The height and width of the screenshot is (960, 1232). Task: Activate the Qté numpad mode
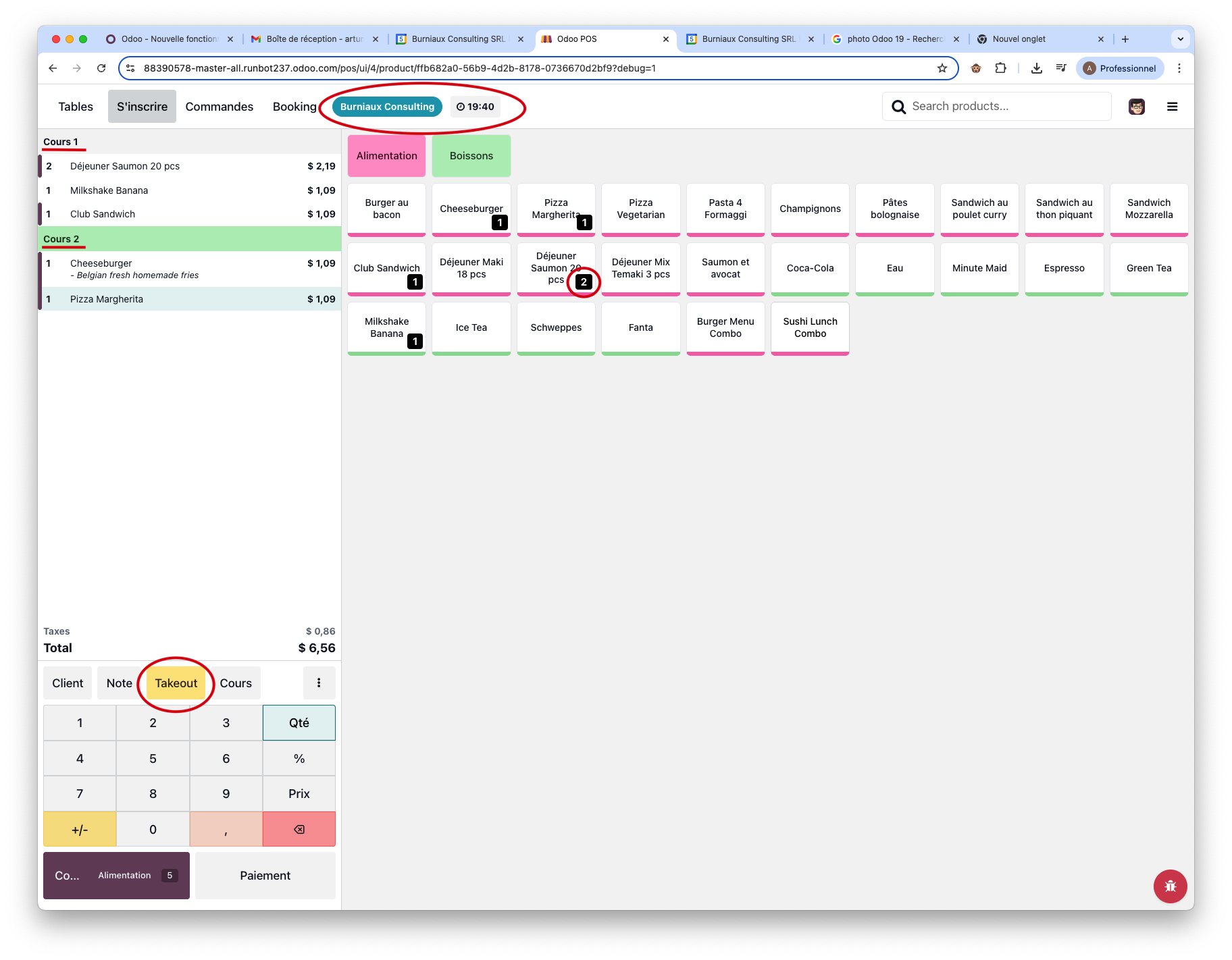299,722
